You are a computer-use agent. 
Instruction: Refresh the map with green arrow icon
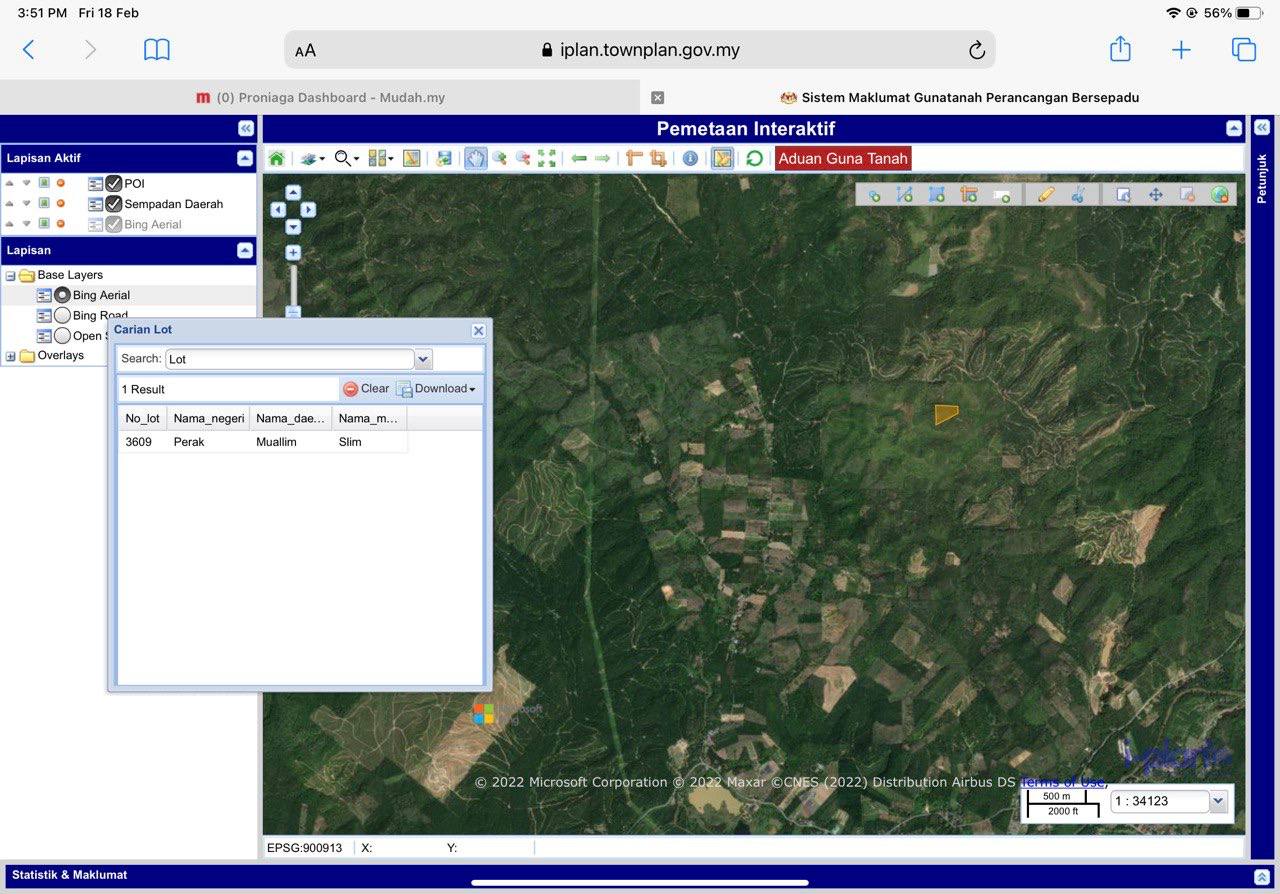754,158
